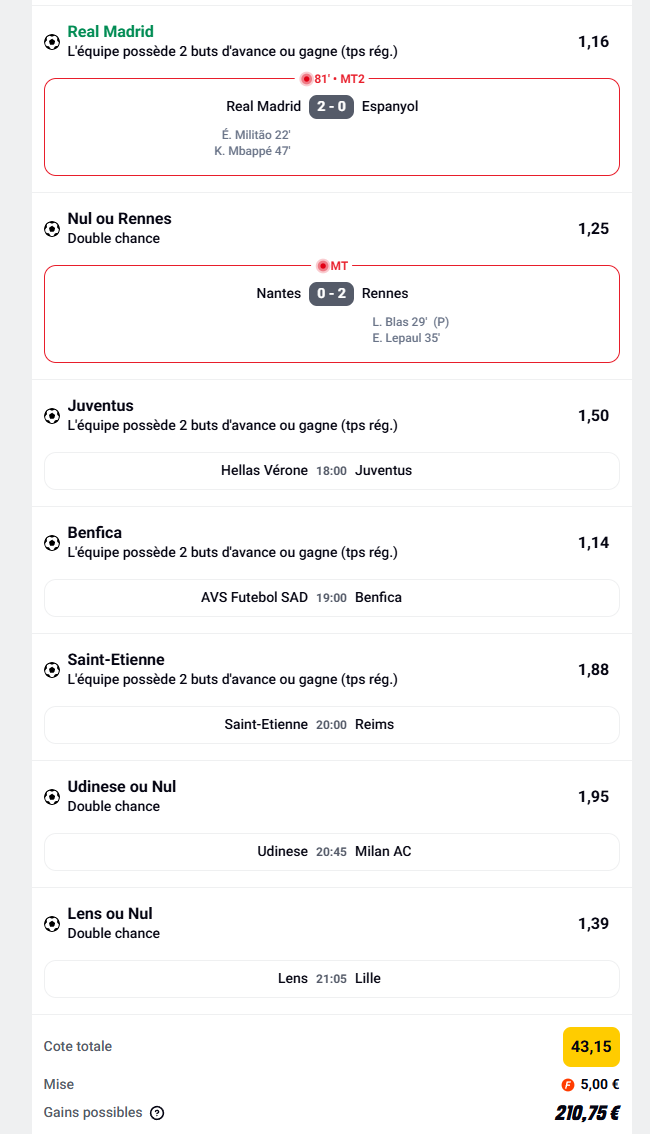This screenshot has width=650, height=1134.
Task: Click the soccer ball icon beside Udinese ou Nul
Action: click(52, 797)
